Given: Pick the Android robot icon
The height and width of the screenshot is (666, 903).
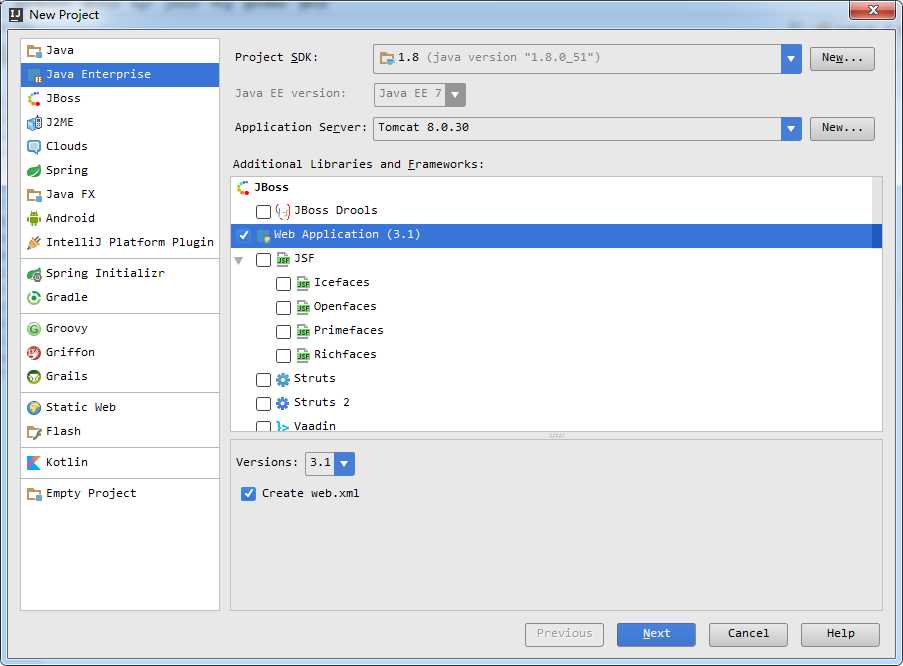Looking at the screenshot, I should pos(34,218).
